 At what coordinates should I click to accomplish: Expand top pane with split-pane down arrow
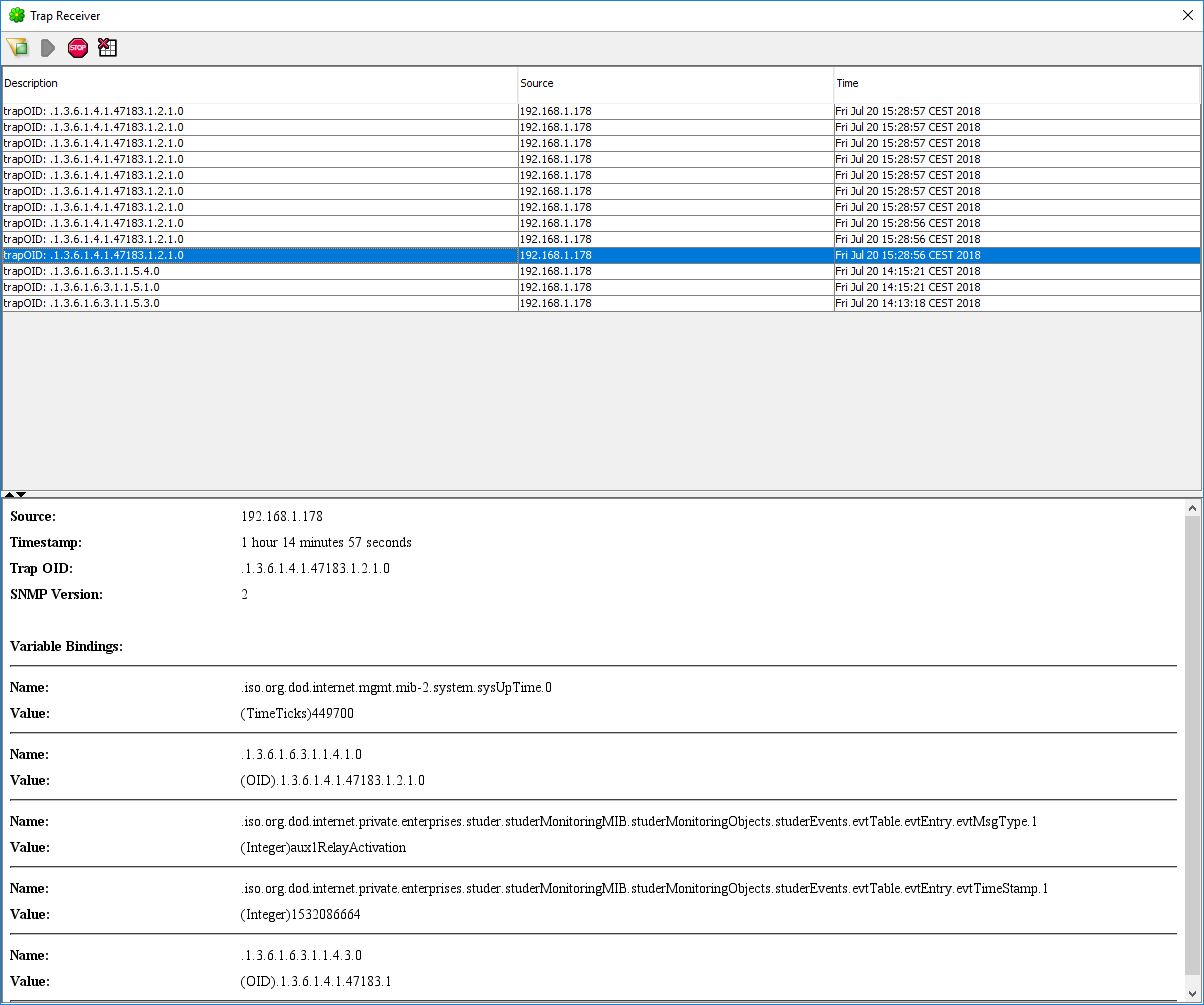(21, 494)
